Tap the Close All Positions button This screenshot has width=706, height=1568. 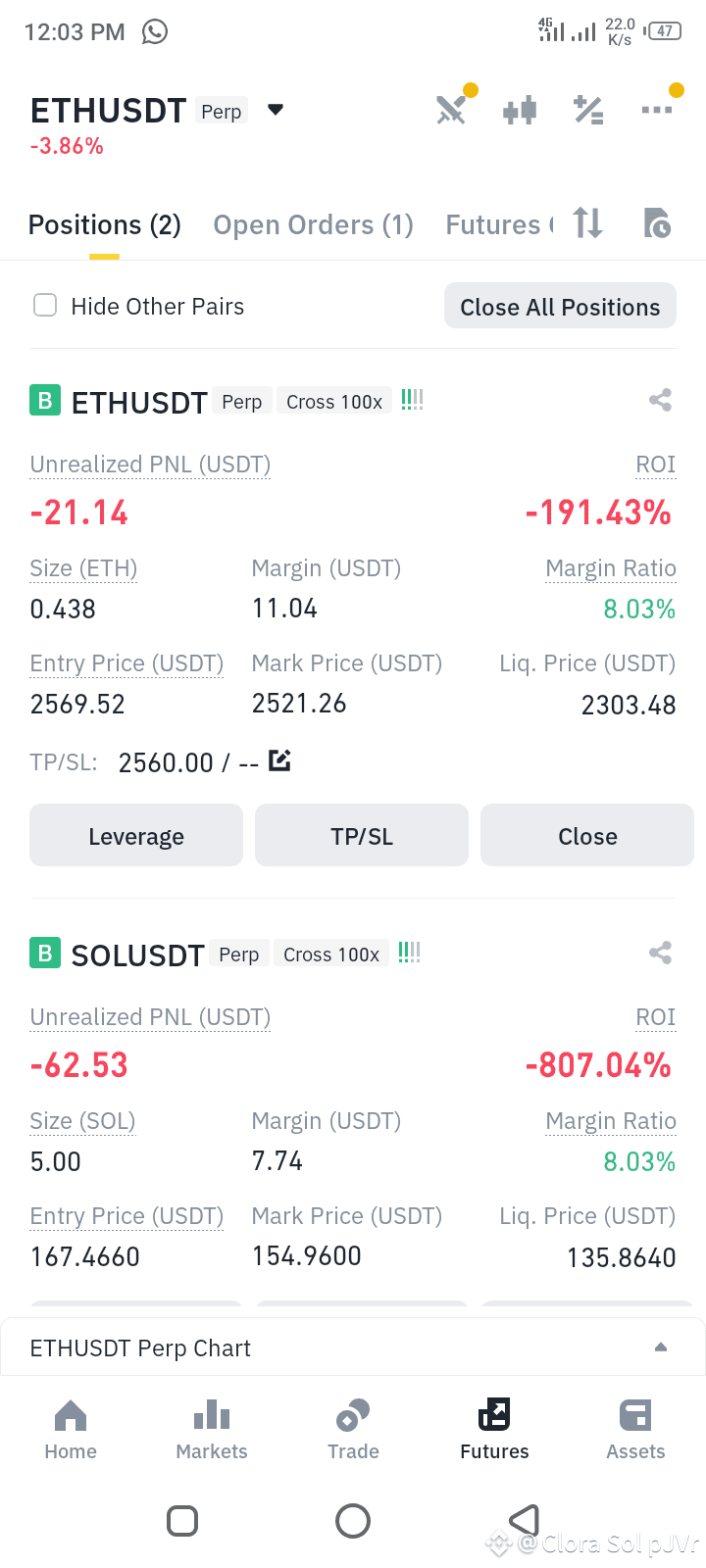(560, 307)
